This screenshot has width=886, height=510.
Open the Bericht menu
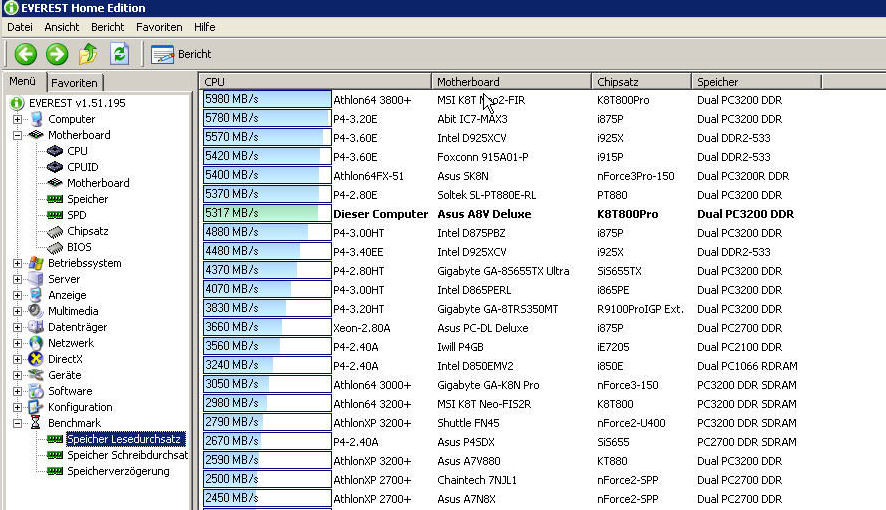(x=107, y=27)
